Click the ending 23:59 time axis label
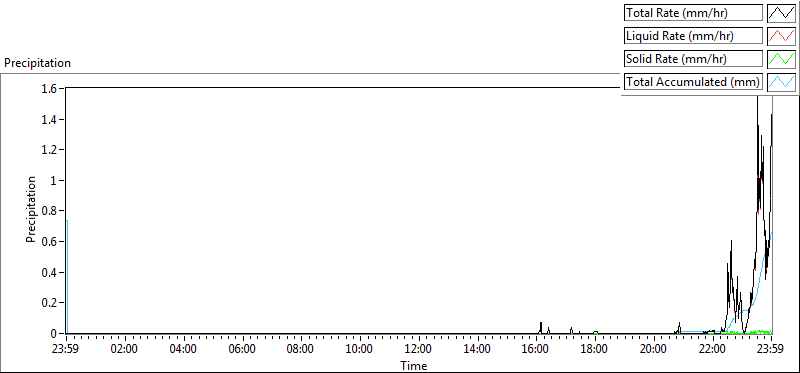The image size is (800, 373). click(771, 350)
